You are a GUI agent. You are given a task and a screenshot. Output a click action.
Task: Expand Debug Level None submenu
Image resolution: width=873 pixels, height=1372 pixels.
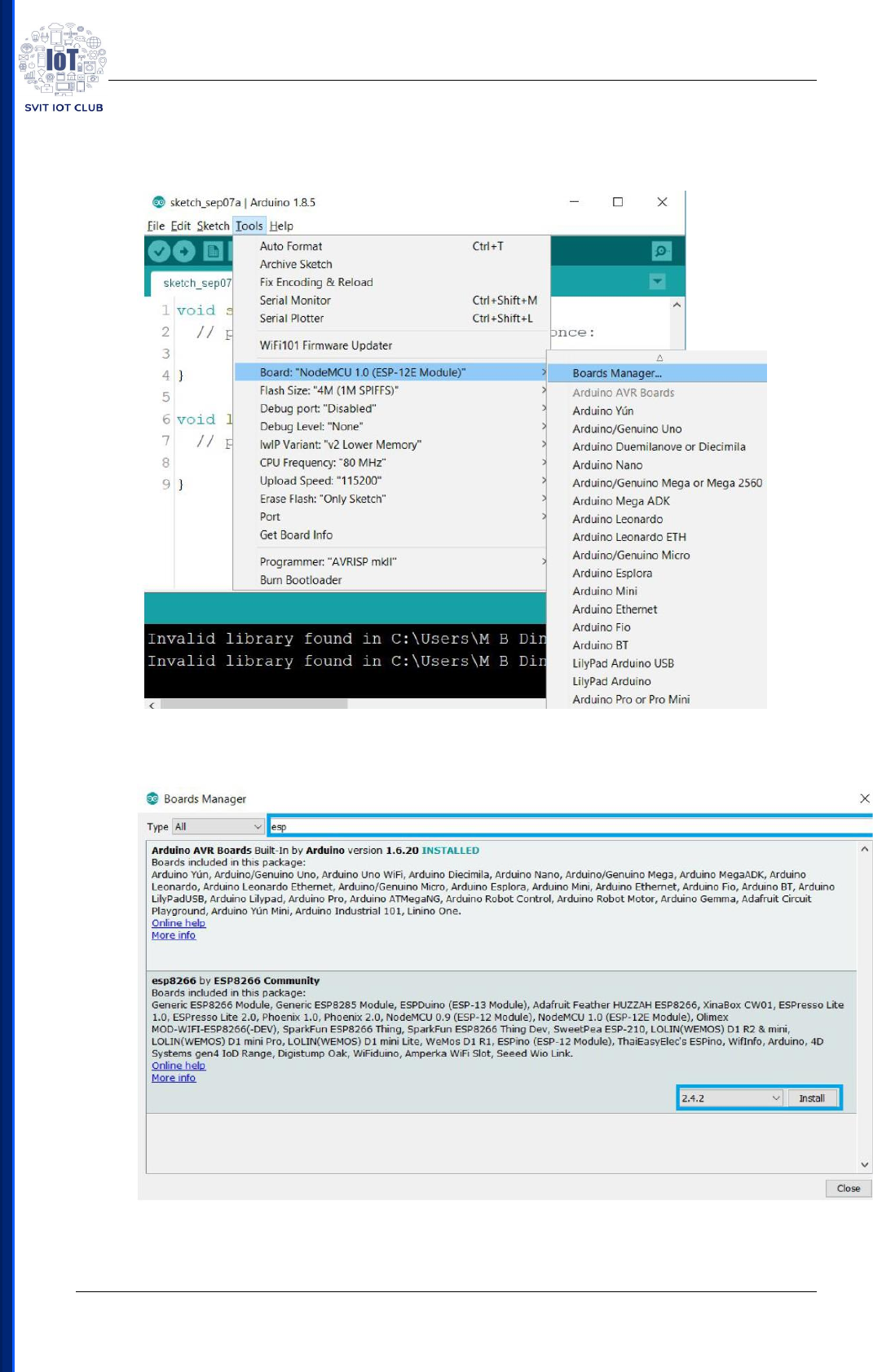(391, 426)
